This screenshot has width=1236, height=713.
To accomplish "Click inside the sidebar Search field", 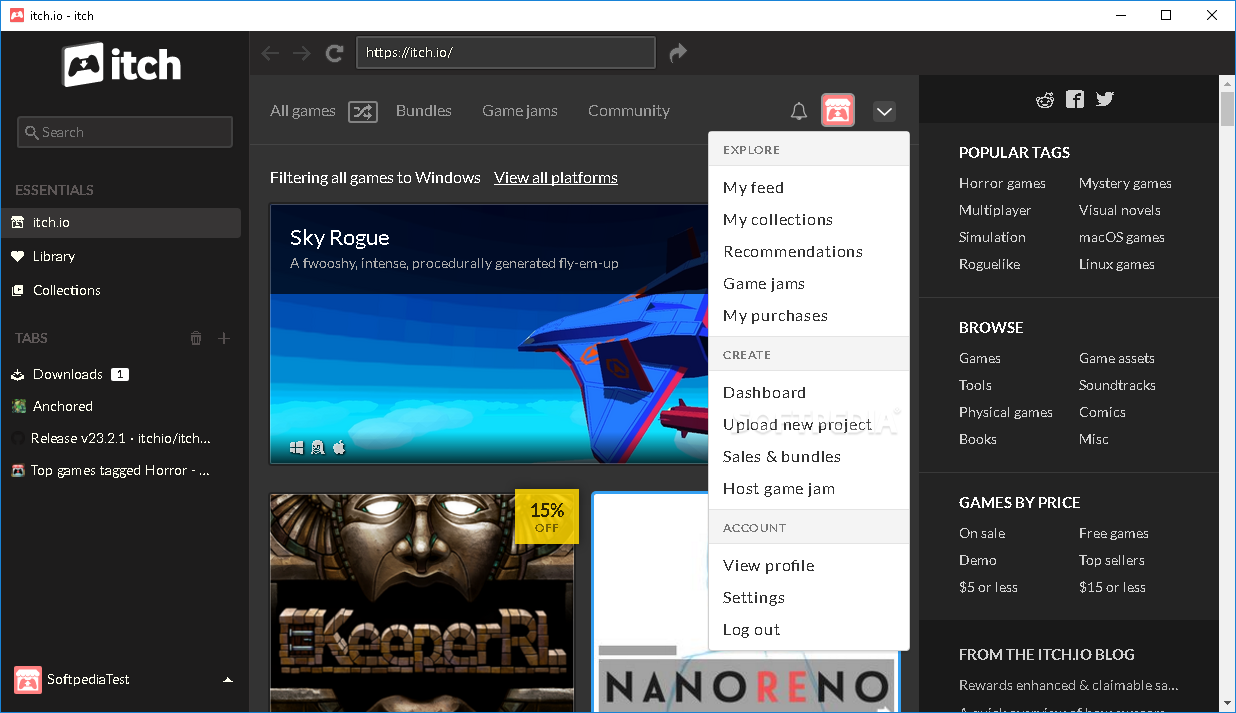I will (x=125, y=132).
